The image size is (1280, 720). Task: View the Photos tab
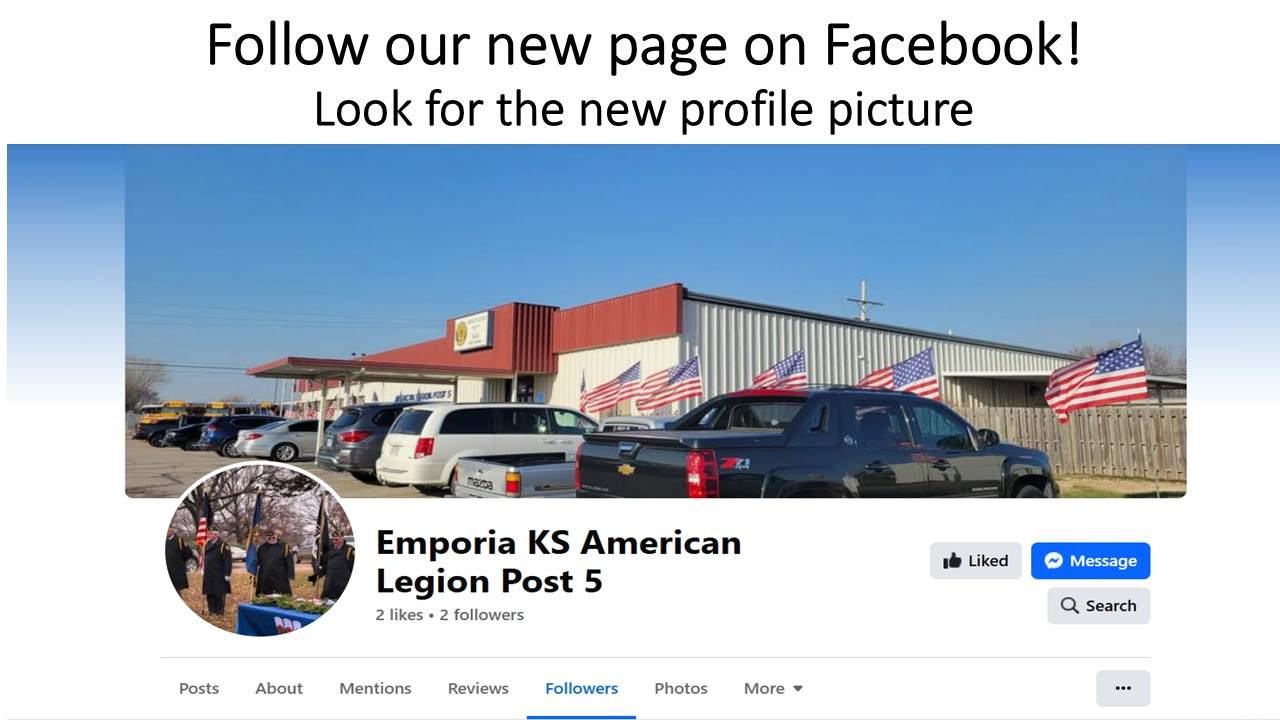click(681, 688)
